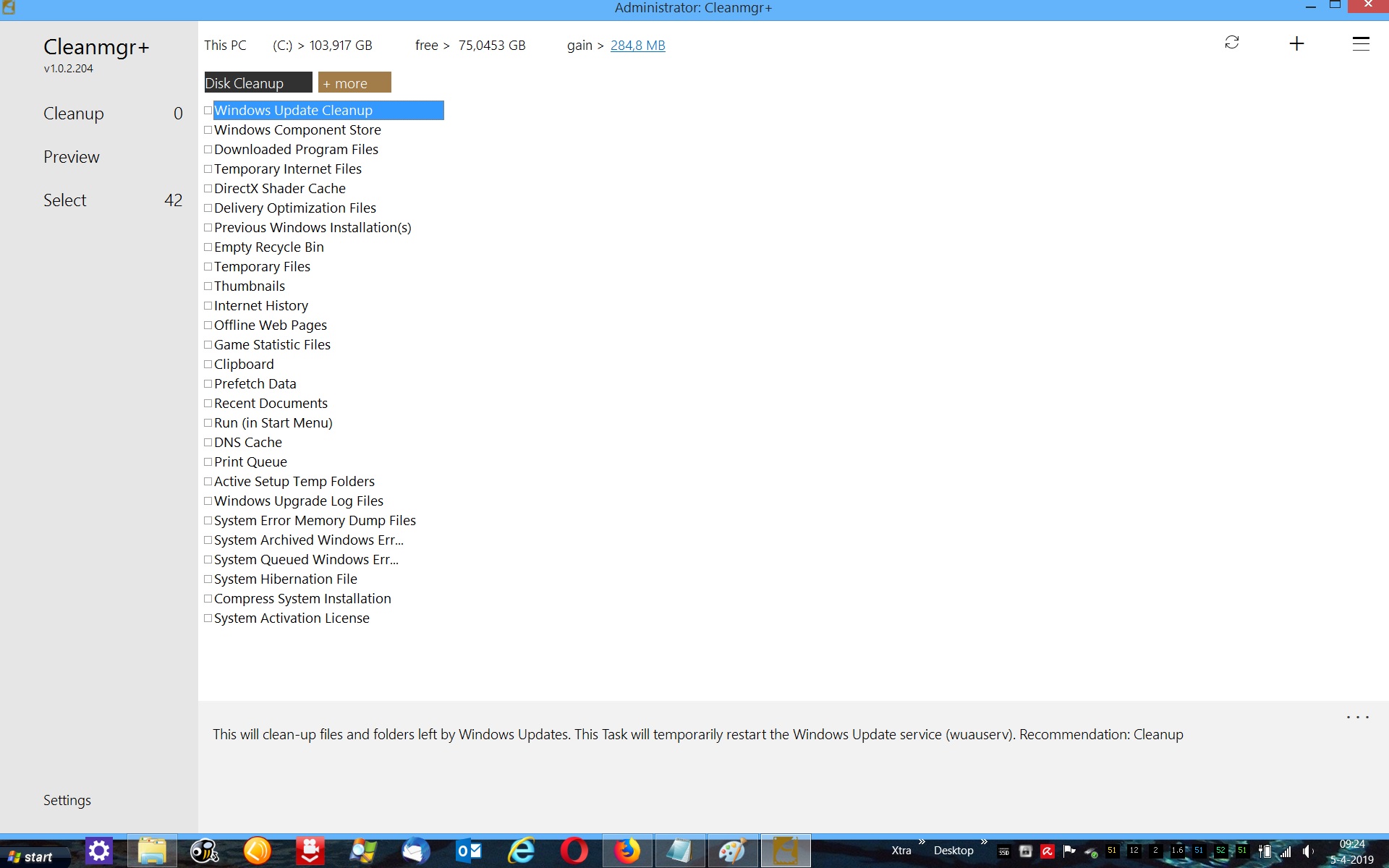Open the Paint palette taskbar icon
The image size is (1389, 868).
tap(731, 851)
